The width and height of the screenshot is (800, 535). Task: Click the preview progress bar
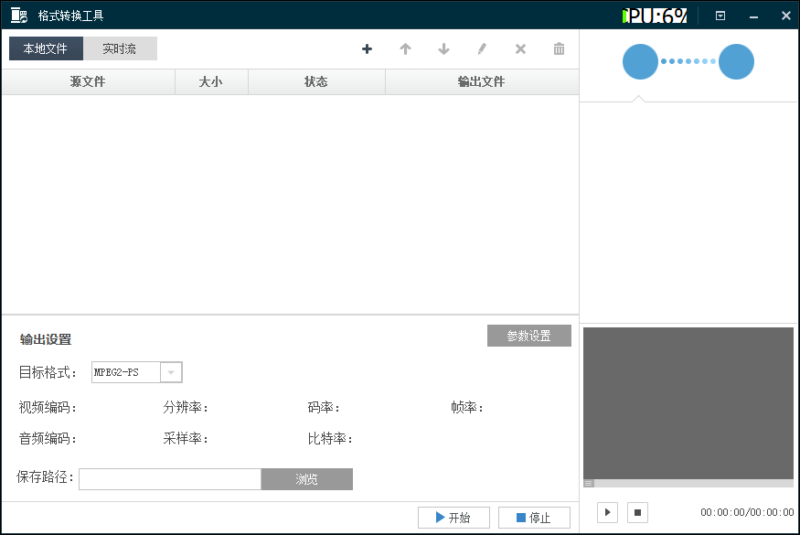point(688,484)
